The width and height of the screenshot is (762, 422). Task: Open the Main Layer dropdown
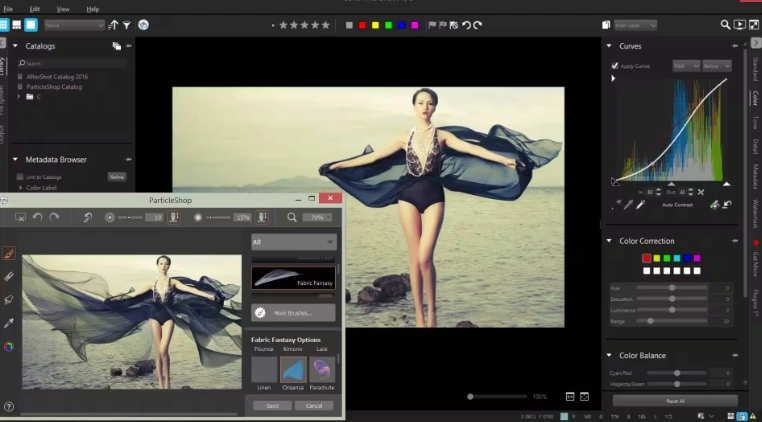635,25
